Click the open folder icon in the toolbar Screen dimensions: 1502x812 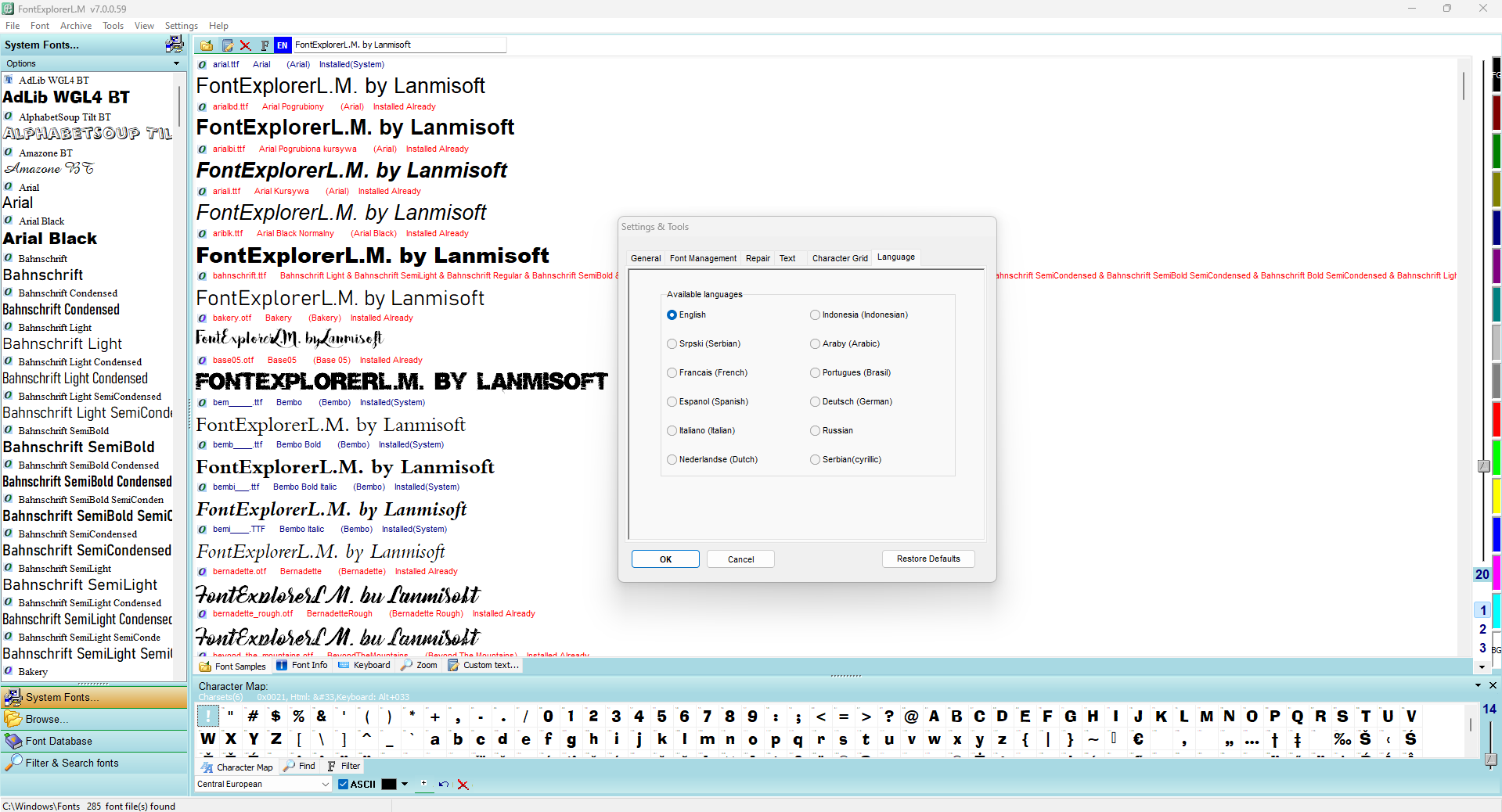click(207, 45)
